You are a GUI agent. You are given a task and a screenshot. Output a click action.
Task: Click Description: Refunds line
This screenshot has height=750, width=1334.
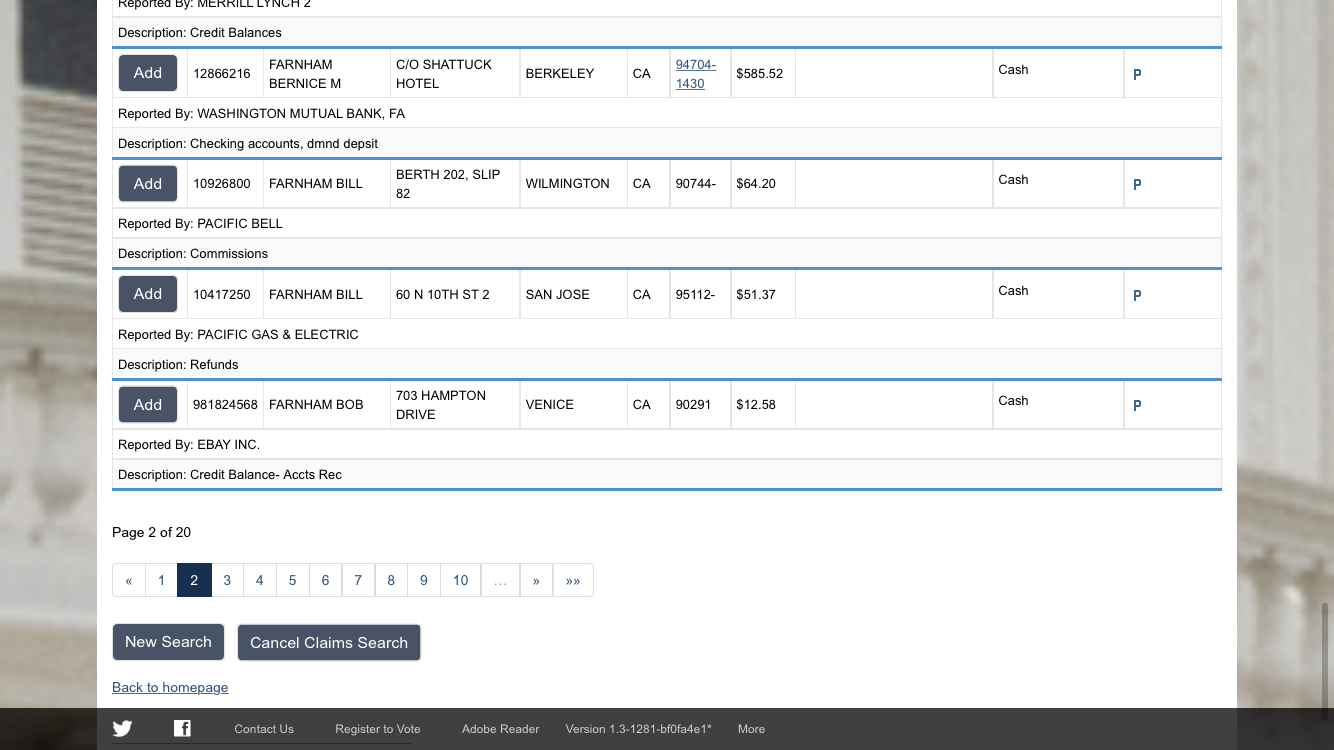[667, 364]
